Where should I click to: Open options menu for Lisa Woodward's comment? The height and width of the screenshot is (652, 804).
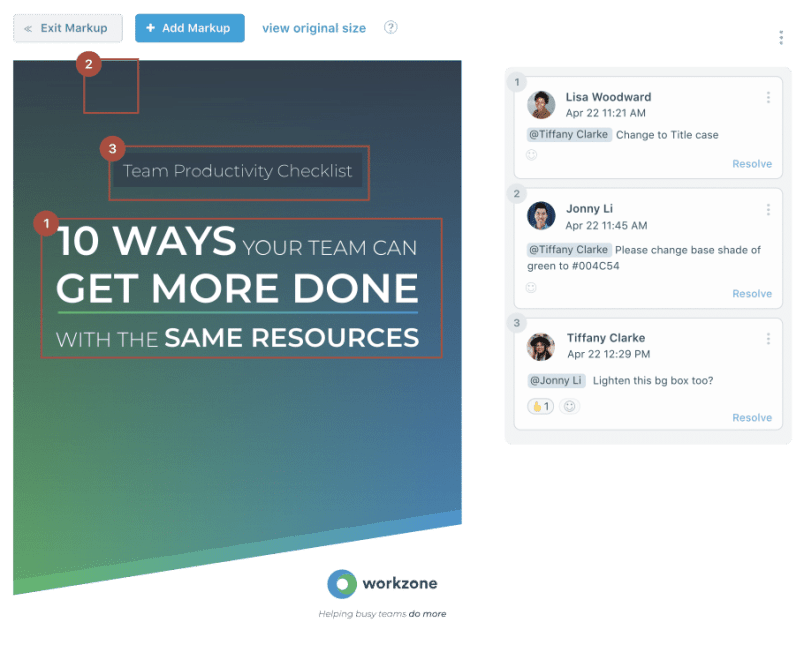point(768,98)
